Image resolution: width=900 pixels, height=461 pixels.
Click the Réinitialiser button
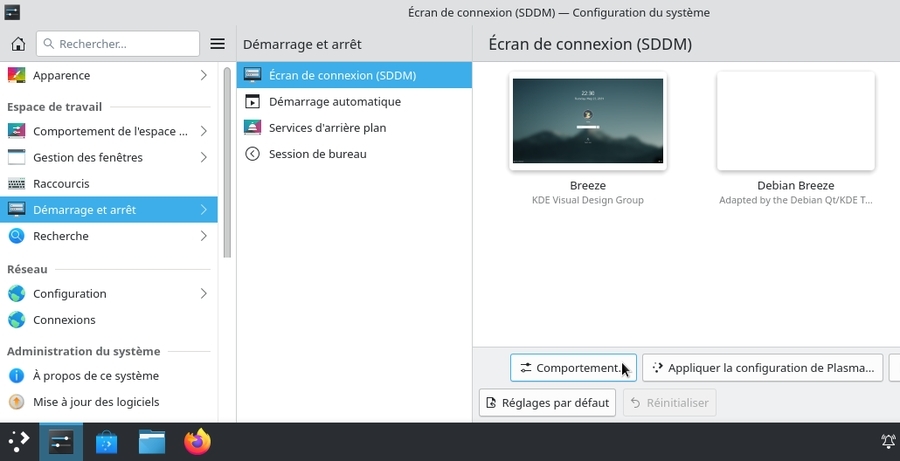[x=670, y=402]
